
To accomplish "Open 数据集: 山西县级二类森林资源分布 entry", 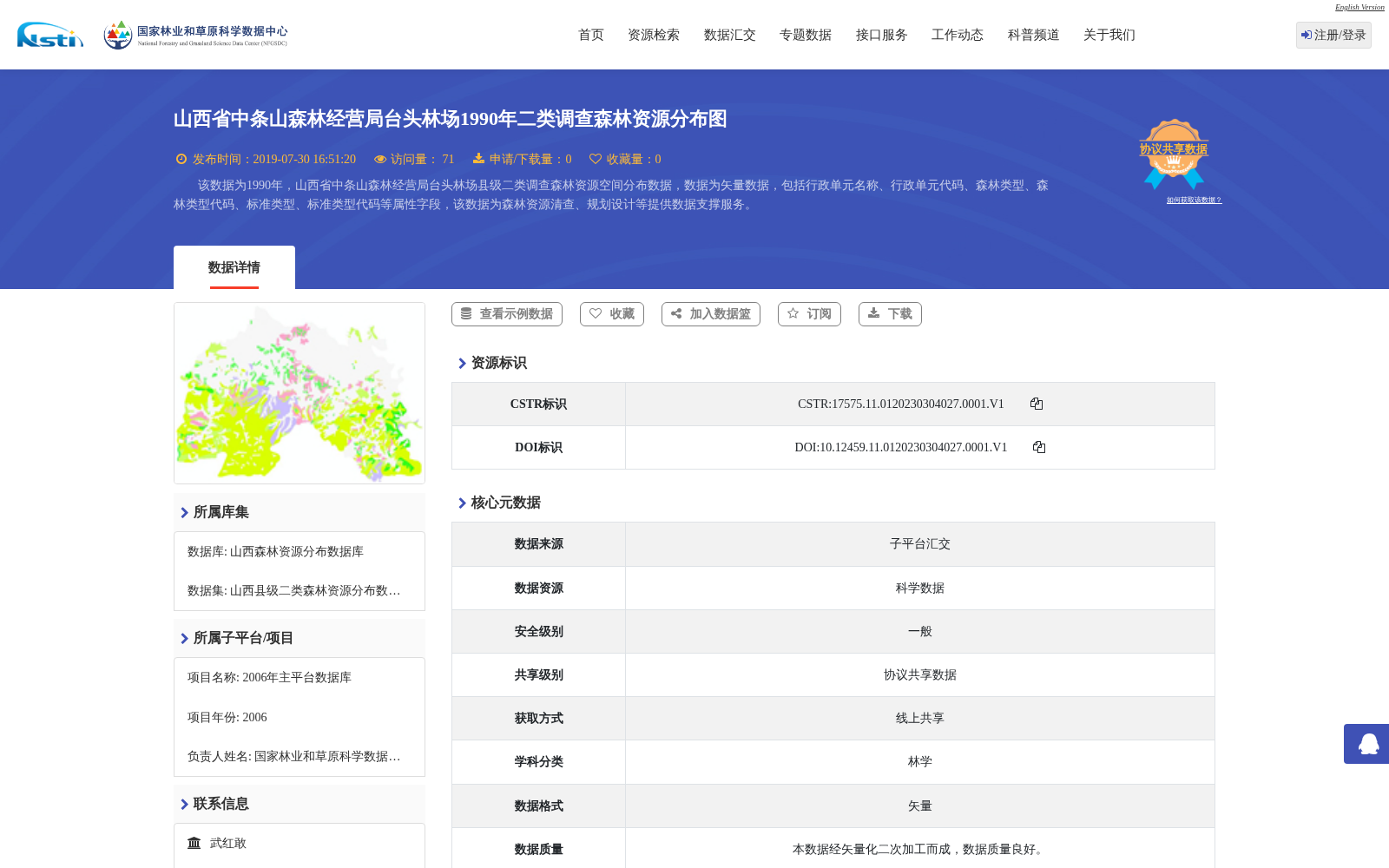I will tap(294, 590).
